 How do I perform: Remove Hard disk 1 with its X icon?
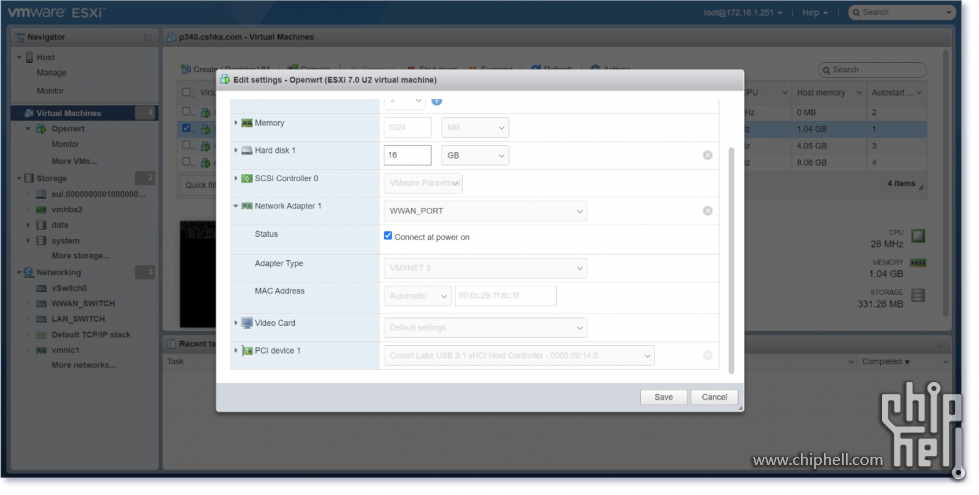pyautogui.click(x=707, y=155)
